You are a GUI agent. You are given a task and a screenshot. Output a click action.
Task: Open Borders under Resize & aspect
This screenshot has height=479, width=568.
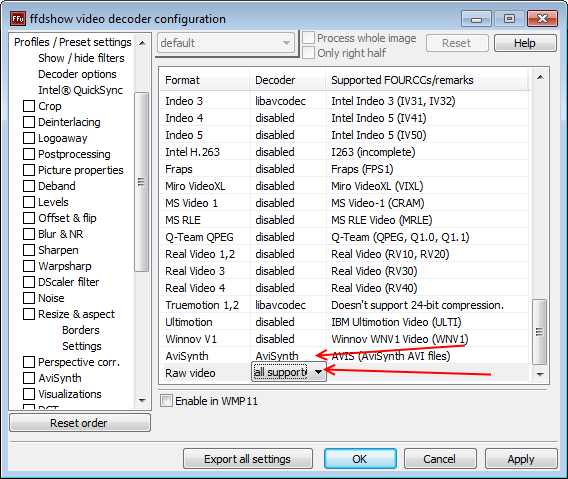[80, 330]
